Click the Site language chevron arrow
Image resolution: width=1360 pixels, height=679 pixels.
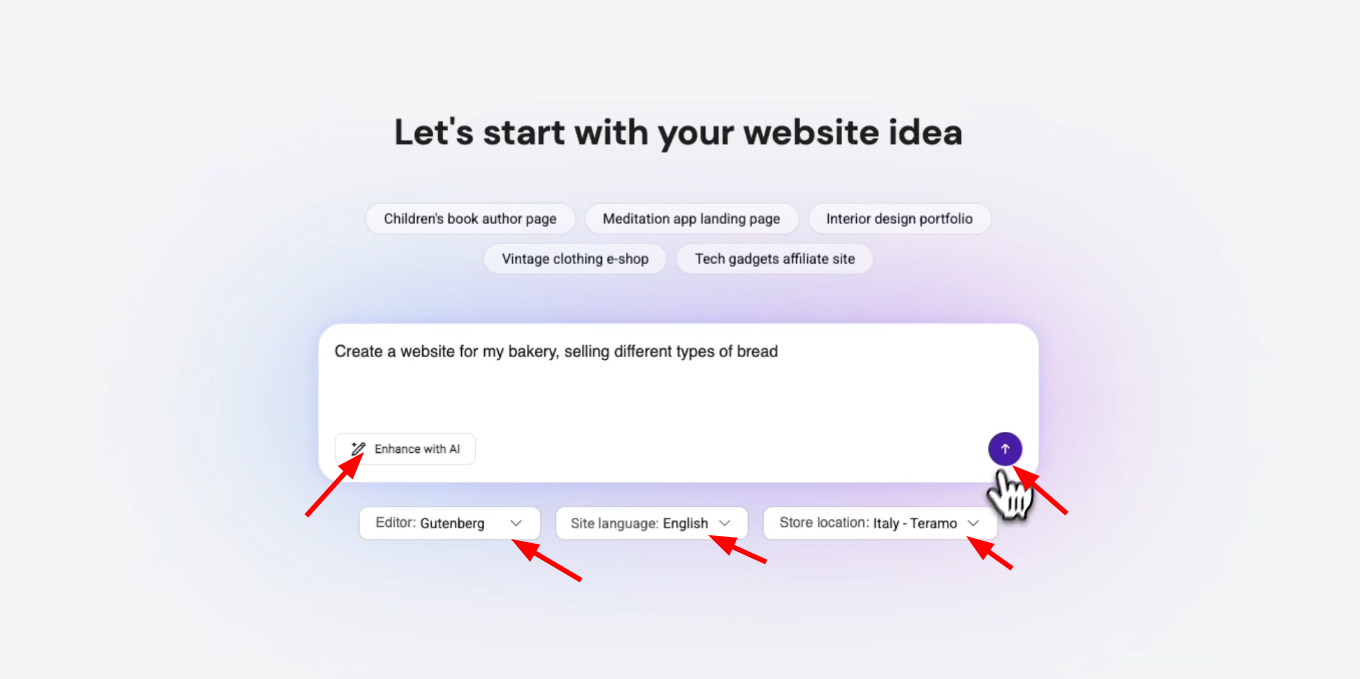coord(725,523)
